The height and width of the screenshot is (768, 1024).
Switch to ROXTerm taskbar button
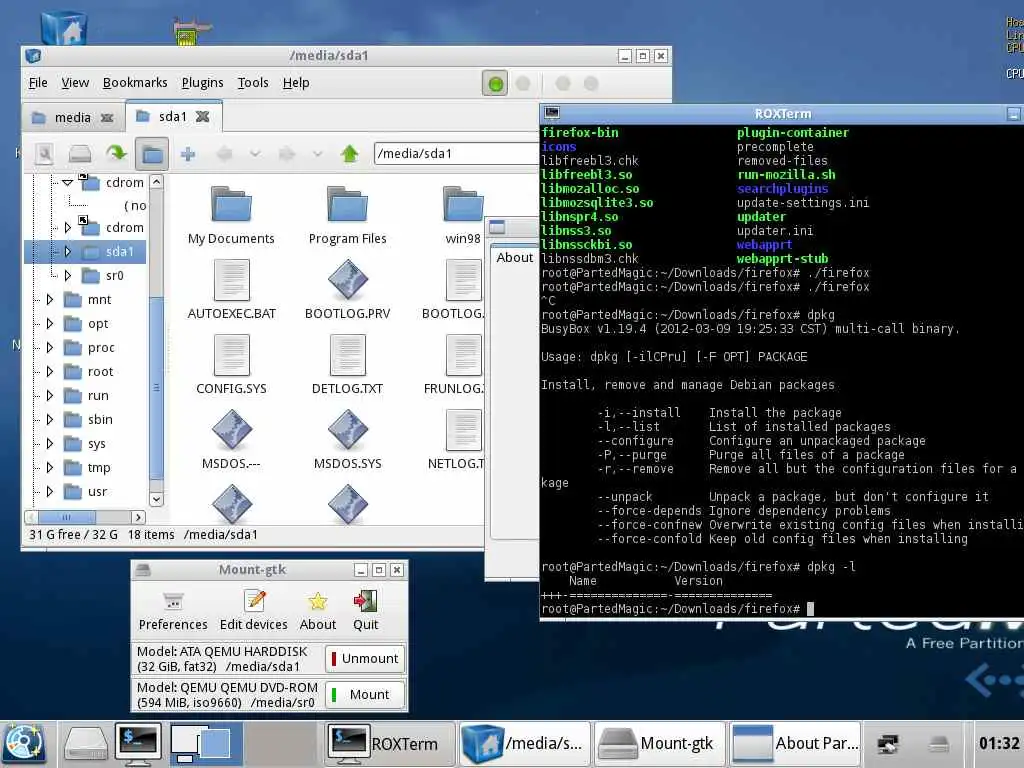(x=389, y=744)
